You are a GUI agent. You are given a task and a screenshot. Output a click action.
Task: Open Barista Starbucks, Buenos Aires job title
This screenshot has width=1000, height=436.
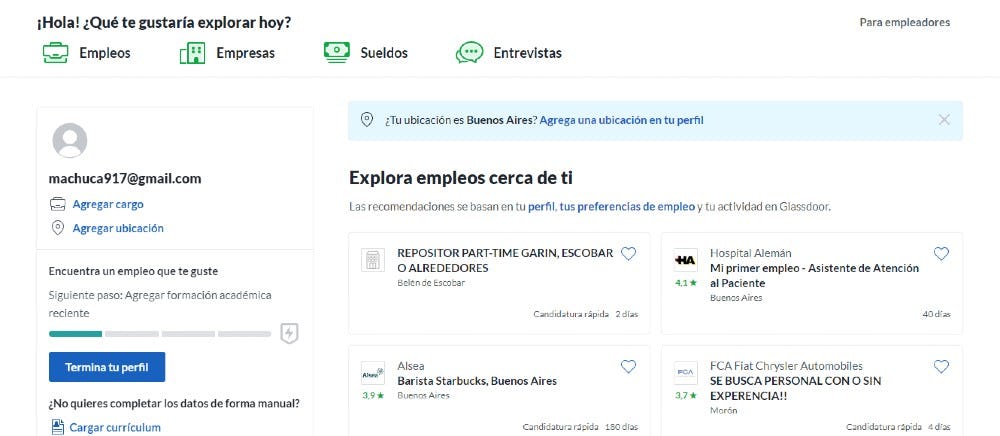tap(477, 381)
